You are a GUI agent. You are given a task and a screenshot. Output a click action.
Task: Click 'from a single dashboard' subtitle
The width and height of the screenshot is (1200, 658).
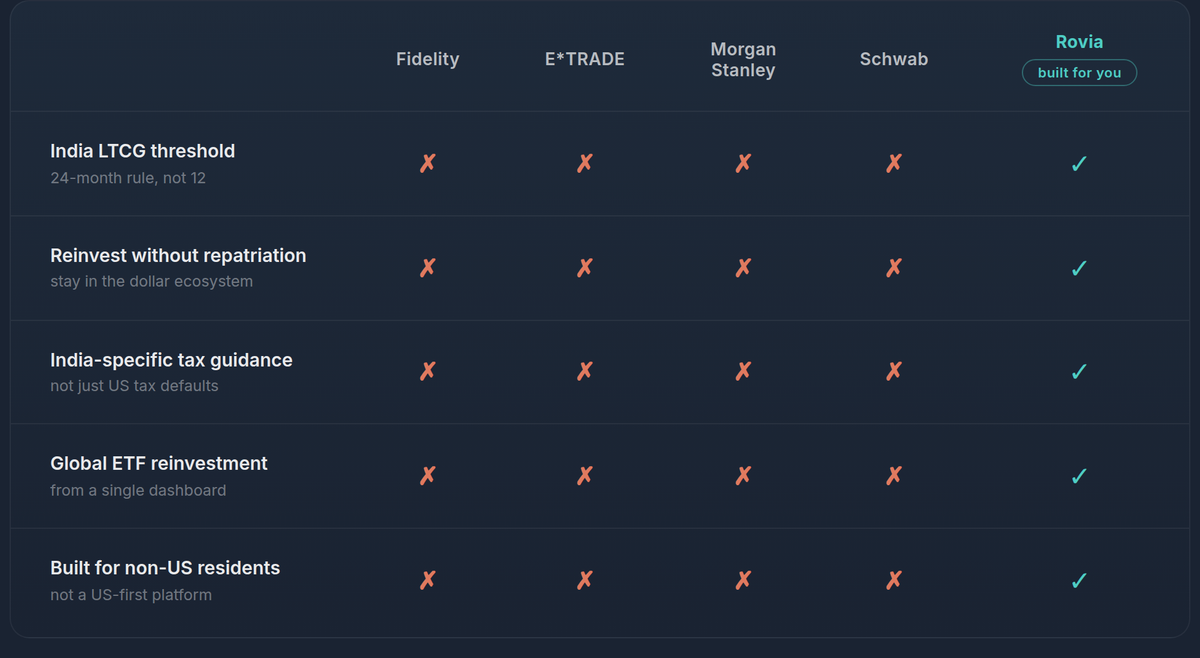[138, 491]
